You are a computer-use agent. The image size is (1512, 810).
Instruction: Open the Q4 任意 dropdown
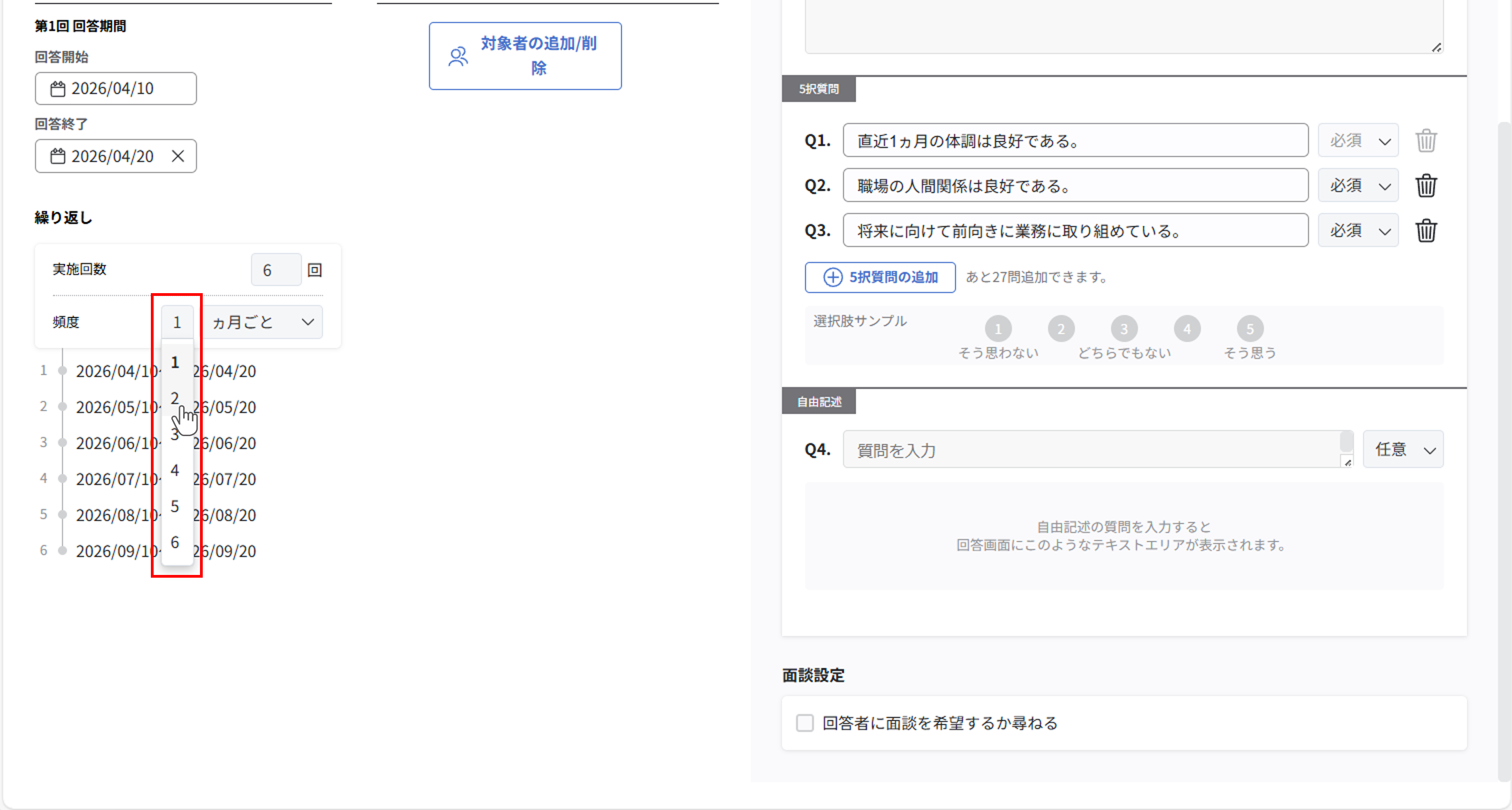click(1403, 450)
